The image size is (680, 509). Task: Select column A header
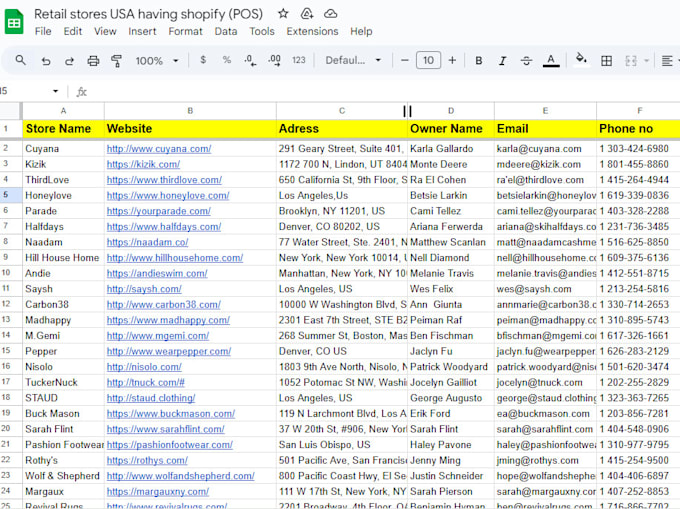tap(63, 111)
